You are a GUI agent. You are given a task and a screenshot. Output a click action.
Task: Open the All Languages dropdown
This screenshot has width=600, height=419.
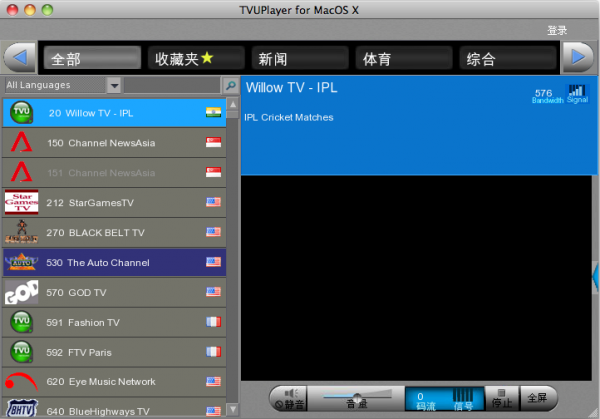[63, 85]
